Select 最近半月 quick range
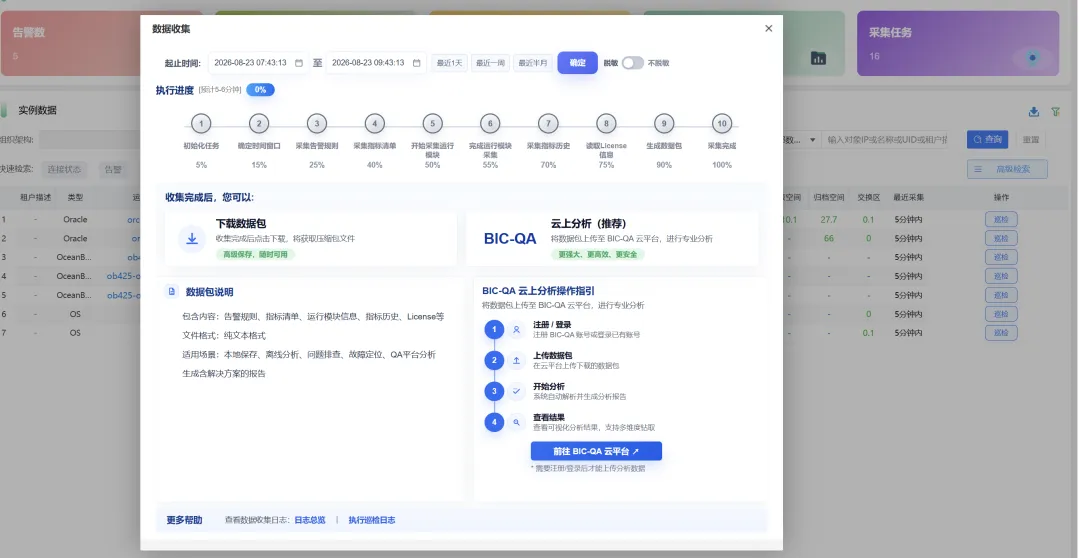Image resolution: width=1080 pixels, height=558 pixels. tap(532, 63)
